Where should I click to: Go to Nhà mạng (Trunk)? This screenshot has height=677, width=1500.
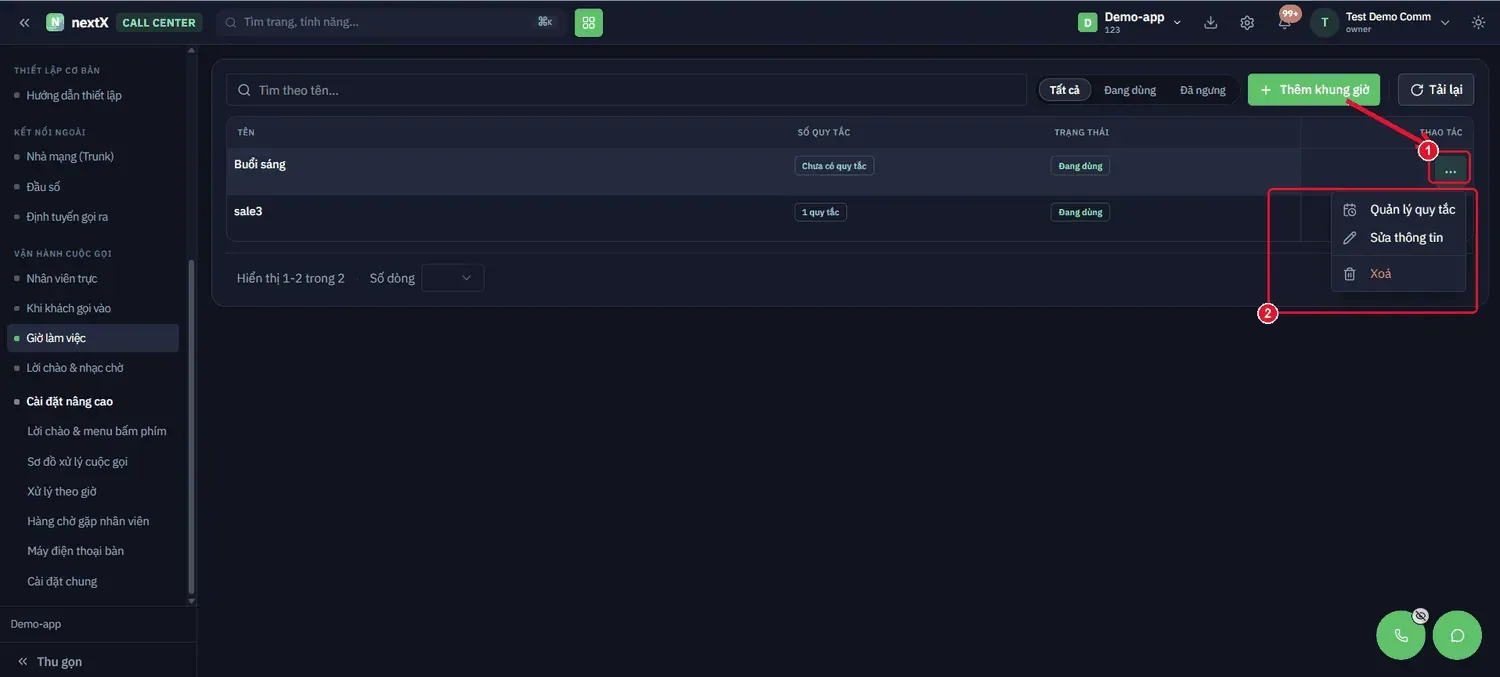[x=70, y=156]
